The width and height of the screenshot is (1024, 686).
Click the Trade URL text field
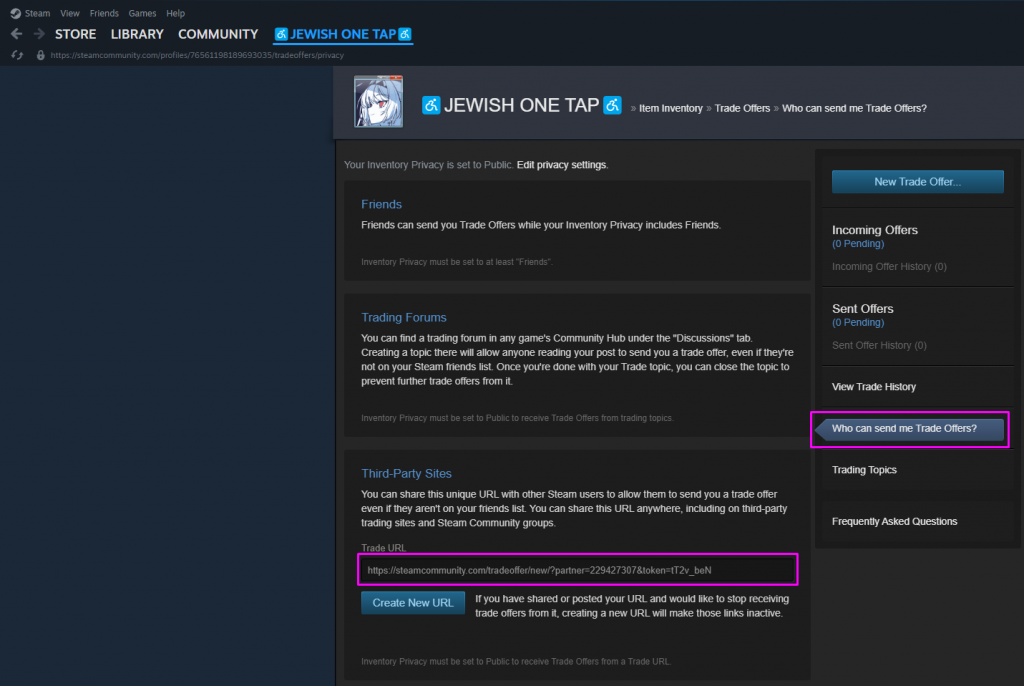click(x=578, y=570)
